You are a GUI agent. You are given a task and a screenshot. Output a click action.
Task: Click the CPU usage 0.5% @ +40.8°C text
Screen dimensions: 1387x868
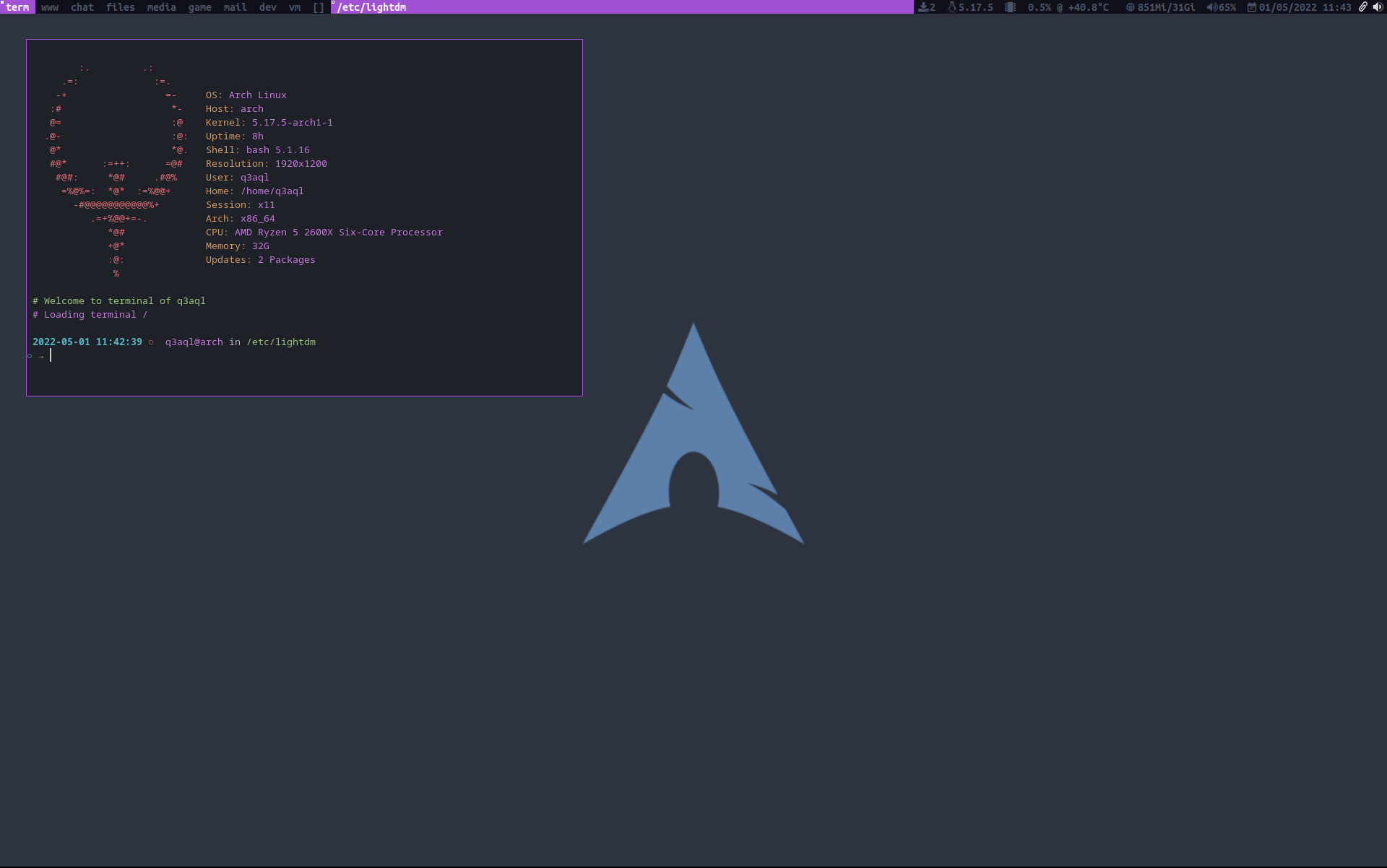click(1068, 7)
